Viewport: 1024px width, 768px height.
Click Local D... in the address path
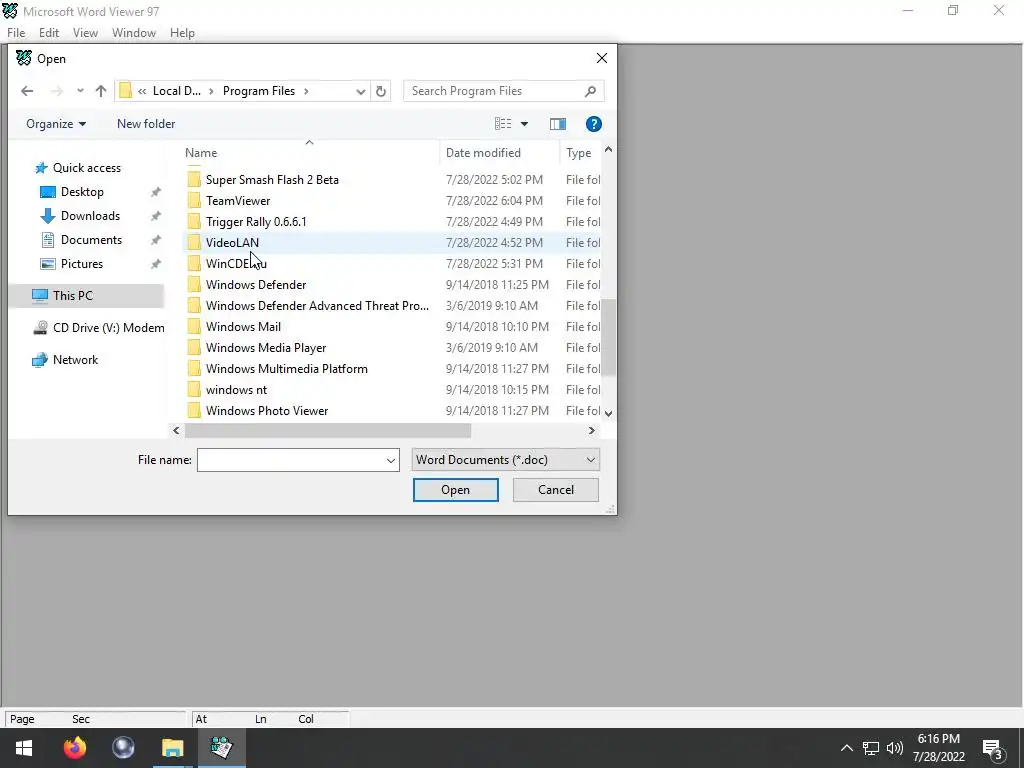(x=176, y=91)
